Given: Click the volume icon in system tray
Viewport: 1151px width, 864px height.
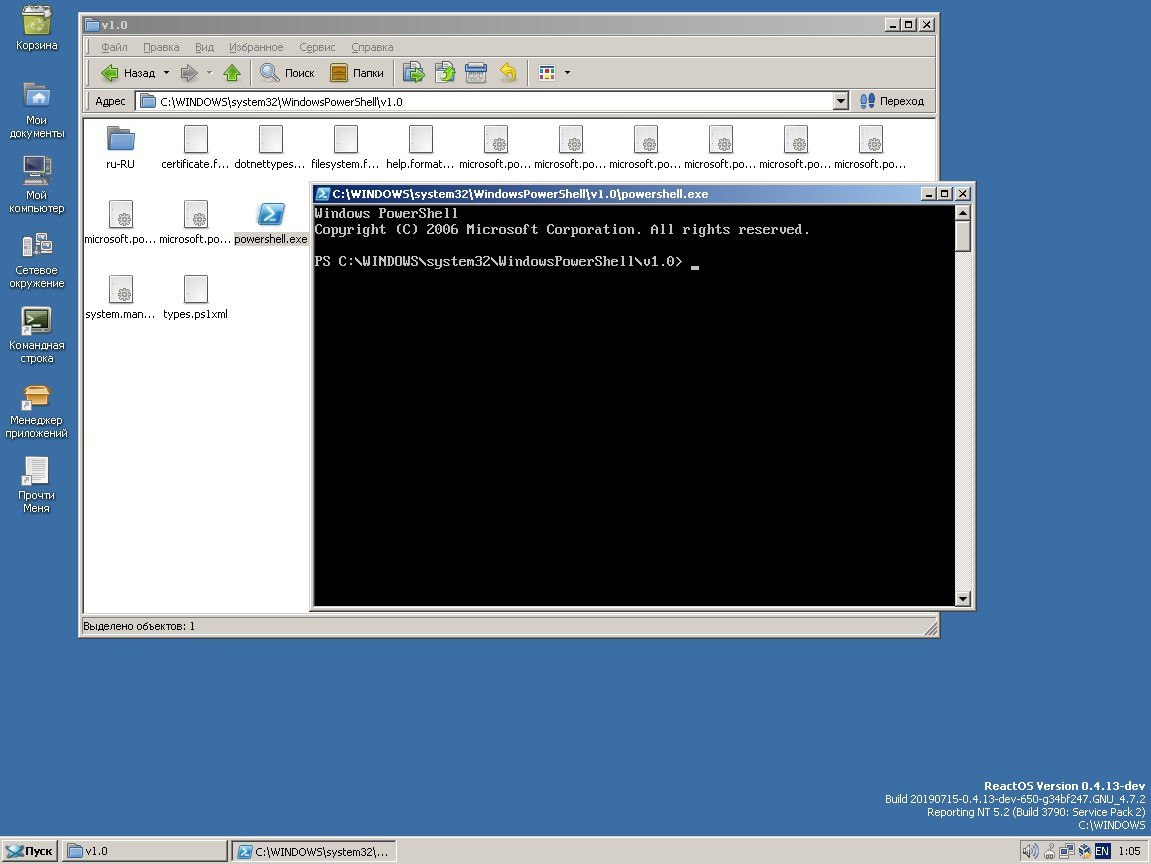Looking at the screenshot, I should (x=1030, y=851).
